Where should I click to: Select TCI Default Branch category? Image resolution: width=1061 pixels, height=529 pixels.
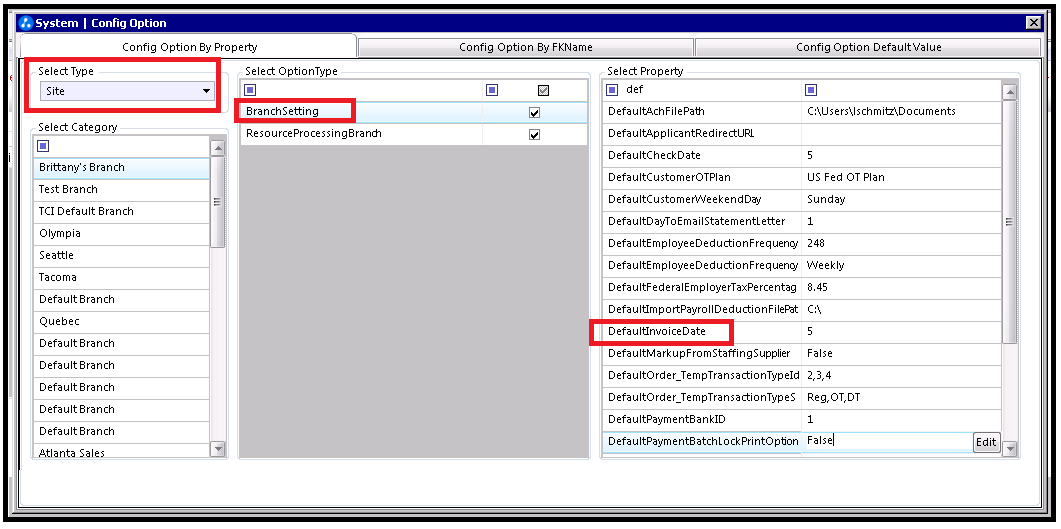click(122, 211)
